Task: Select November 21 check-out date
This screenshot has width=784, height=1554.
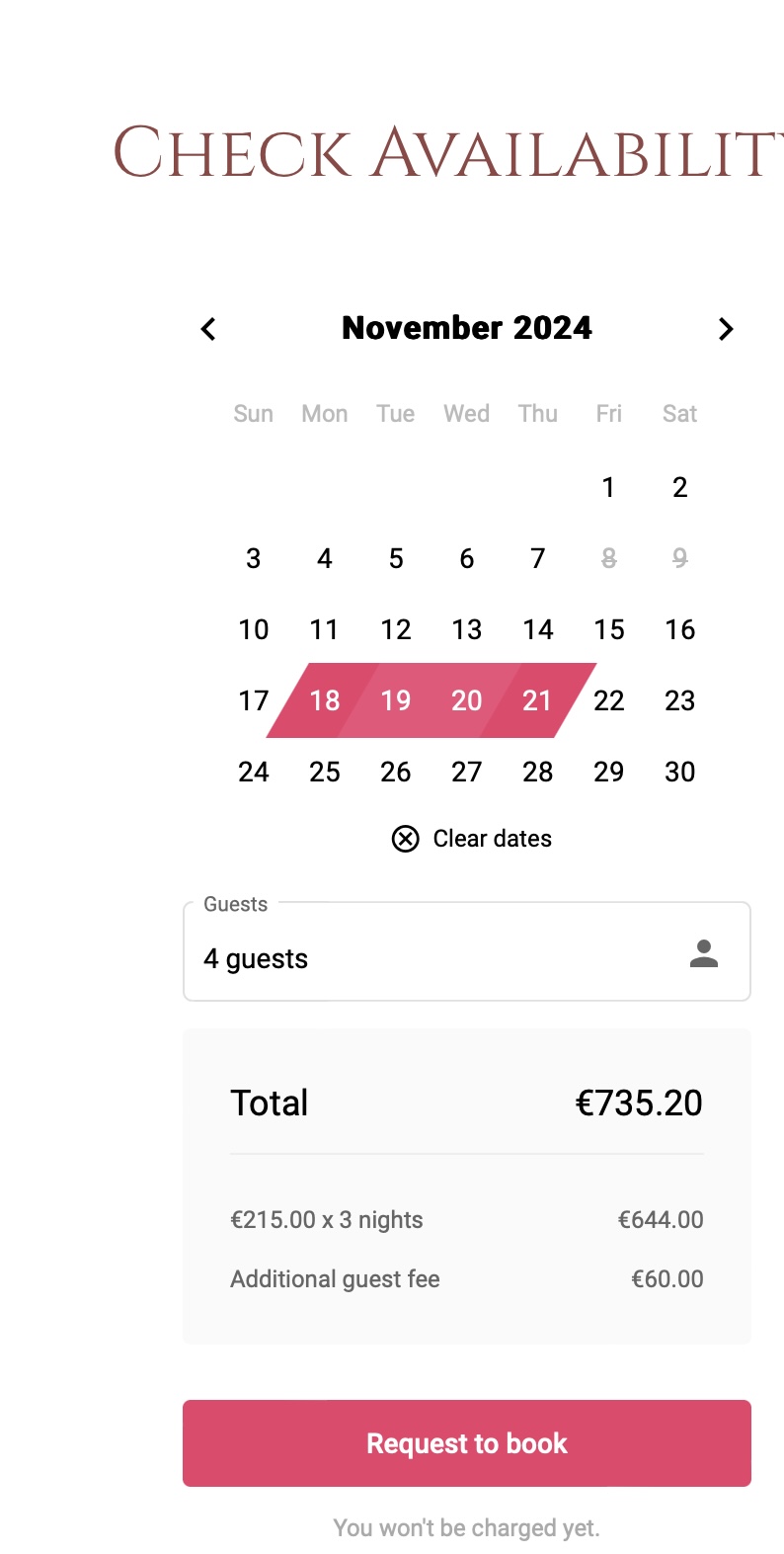Action: [x=537, y=700]
